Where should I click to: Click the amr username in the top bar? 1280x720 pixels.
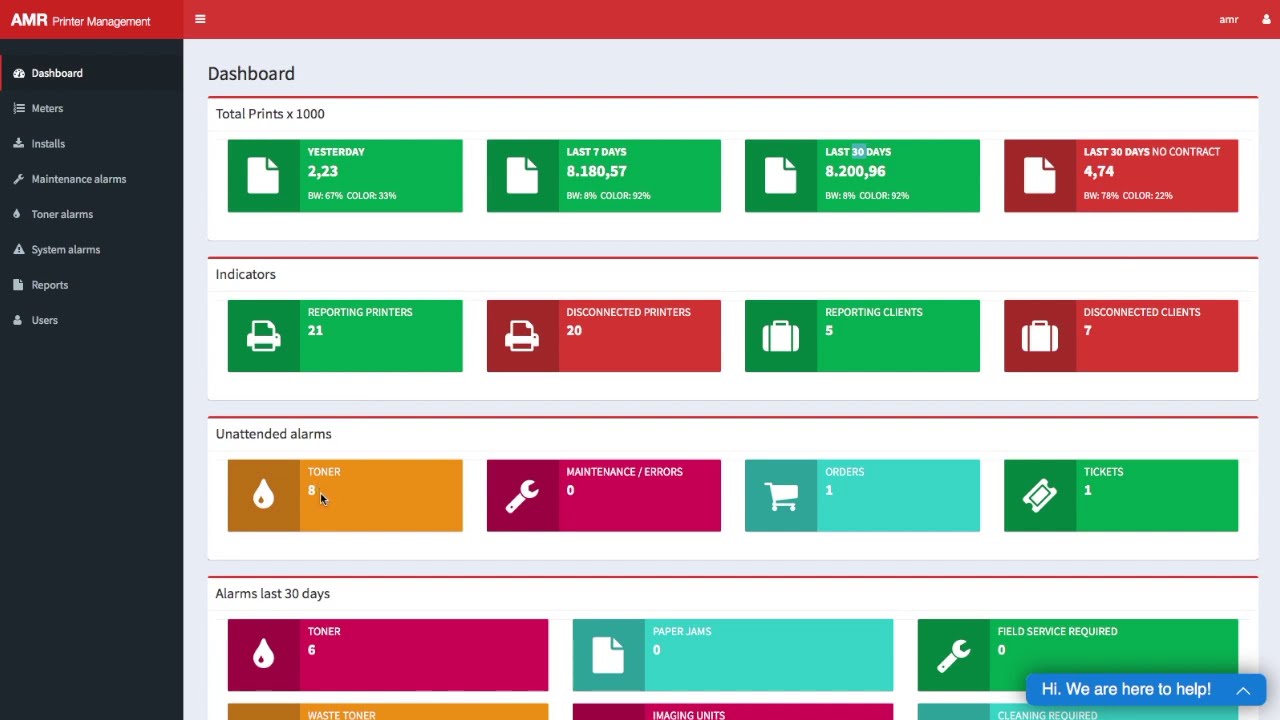(x=1229, y=20)
